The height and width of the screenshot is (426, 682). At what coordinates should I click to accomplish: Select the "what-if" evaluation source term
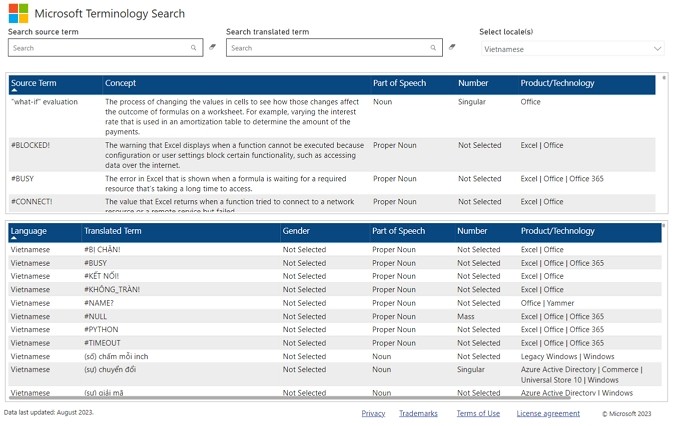point(44,102)
